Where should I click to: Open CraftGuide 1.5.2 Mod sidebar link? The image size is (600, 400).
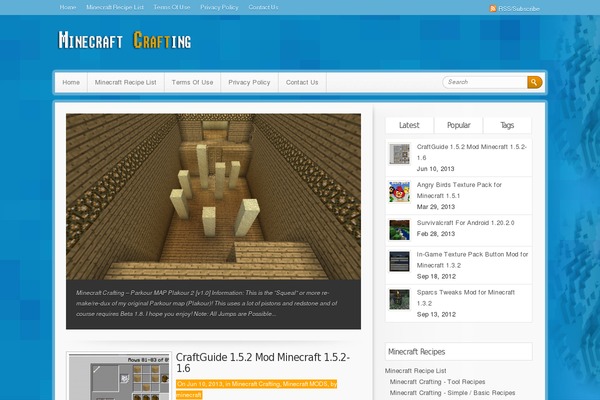[x=471, y=152]
